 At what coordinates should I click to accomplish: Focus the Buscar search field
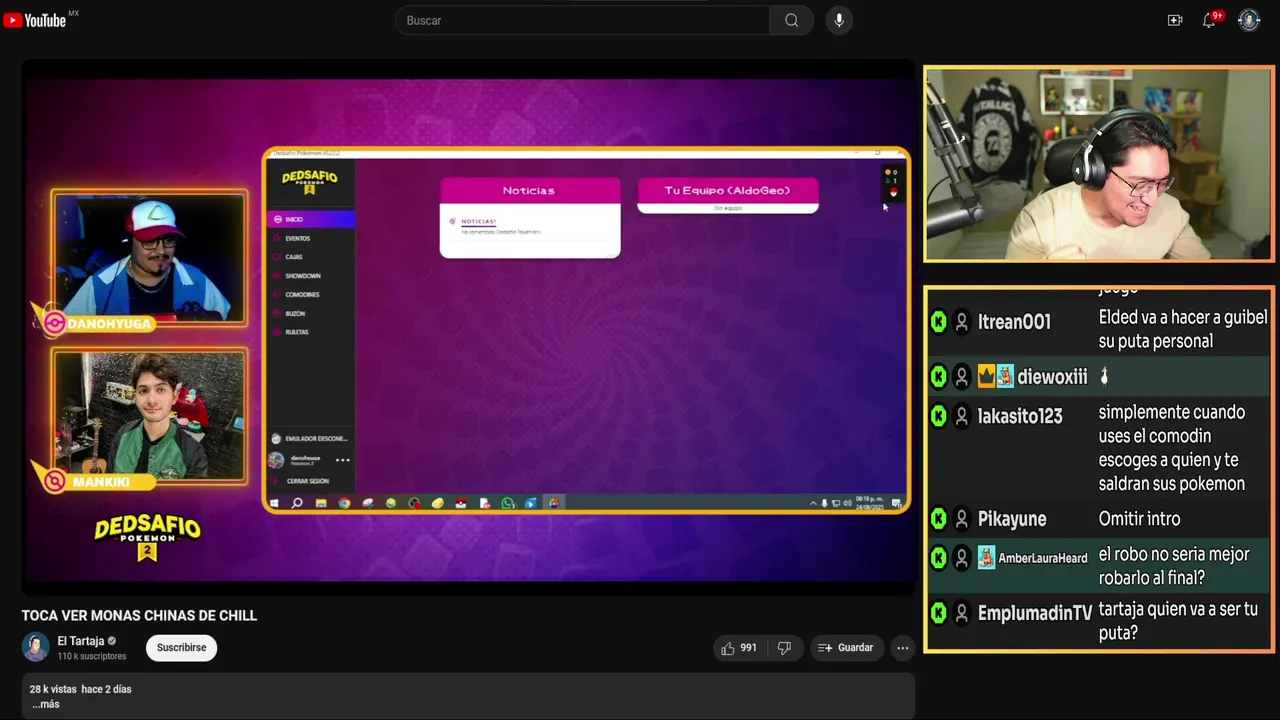point(582,20)
